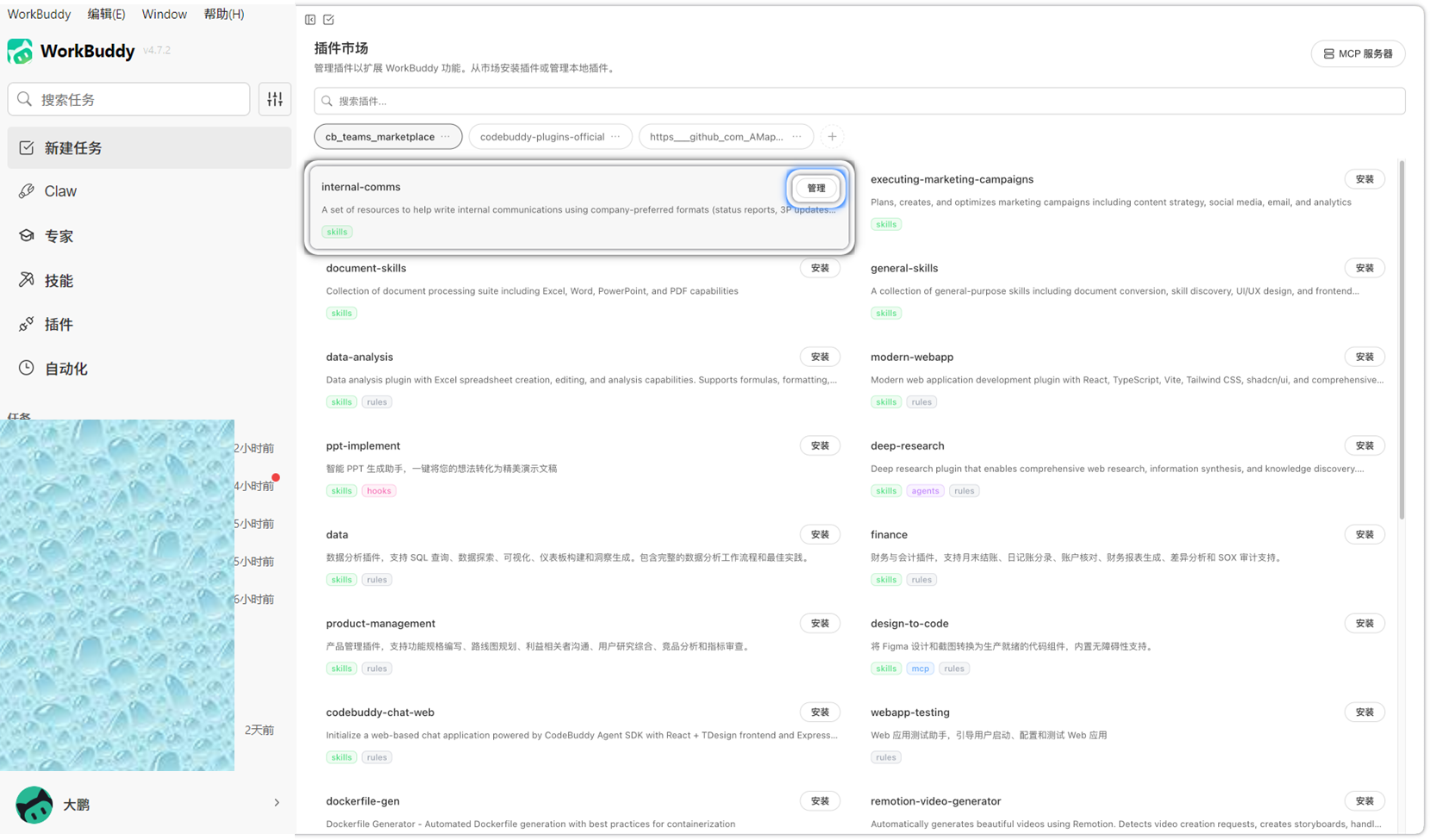Click the mcp tag on design-to-code

[921, 669]
